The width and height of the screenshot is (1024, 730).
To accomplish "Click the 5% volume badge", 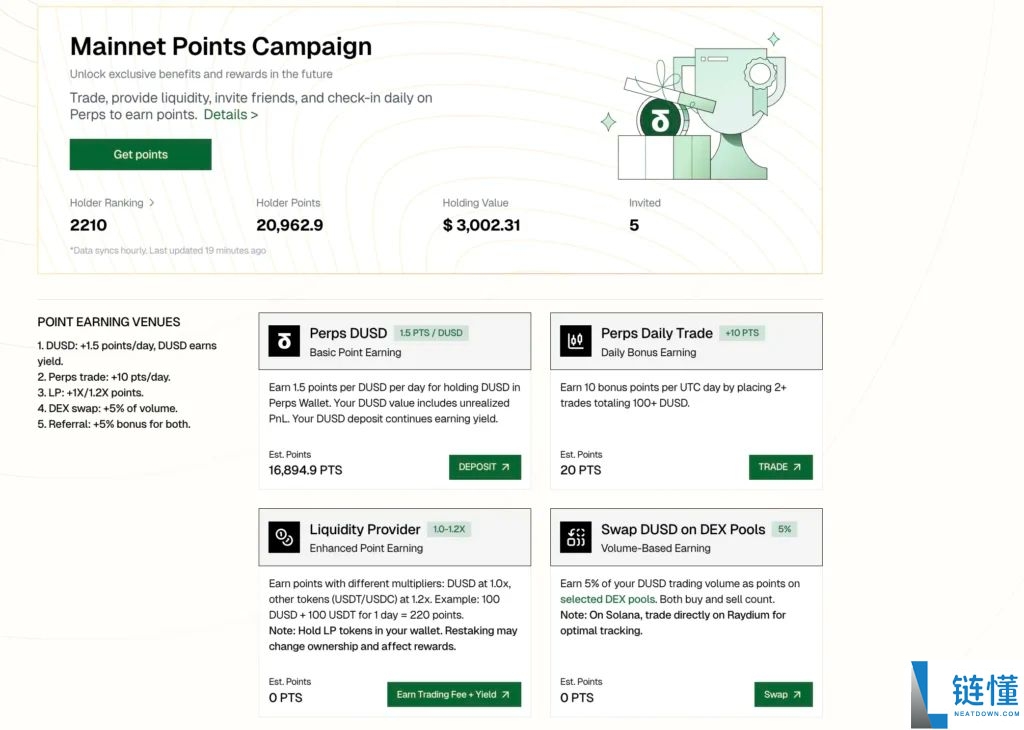I will tap(784, 529).
